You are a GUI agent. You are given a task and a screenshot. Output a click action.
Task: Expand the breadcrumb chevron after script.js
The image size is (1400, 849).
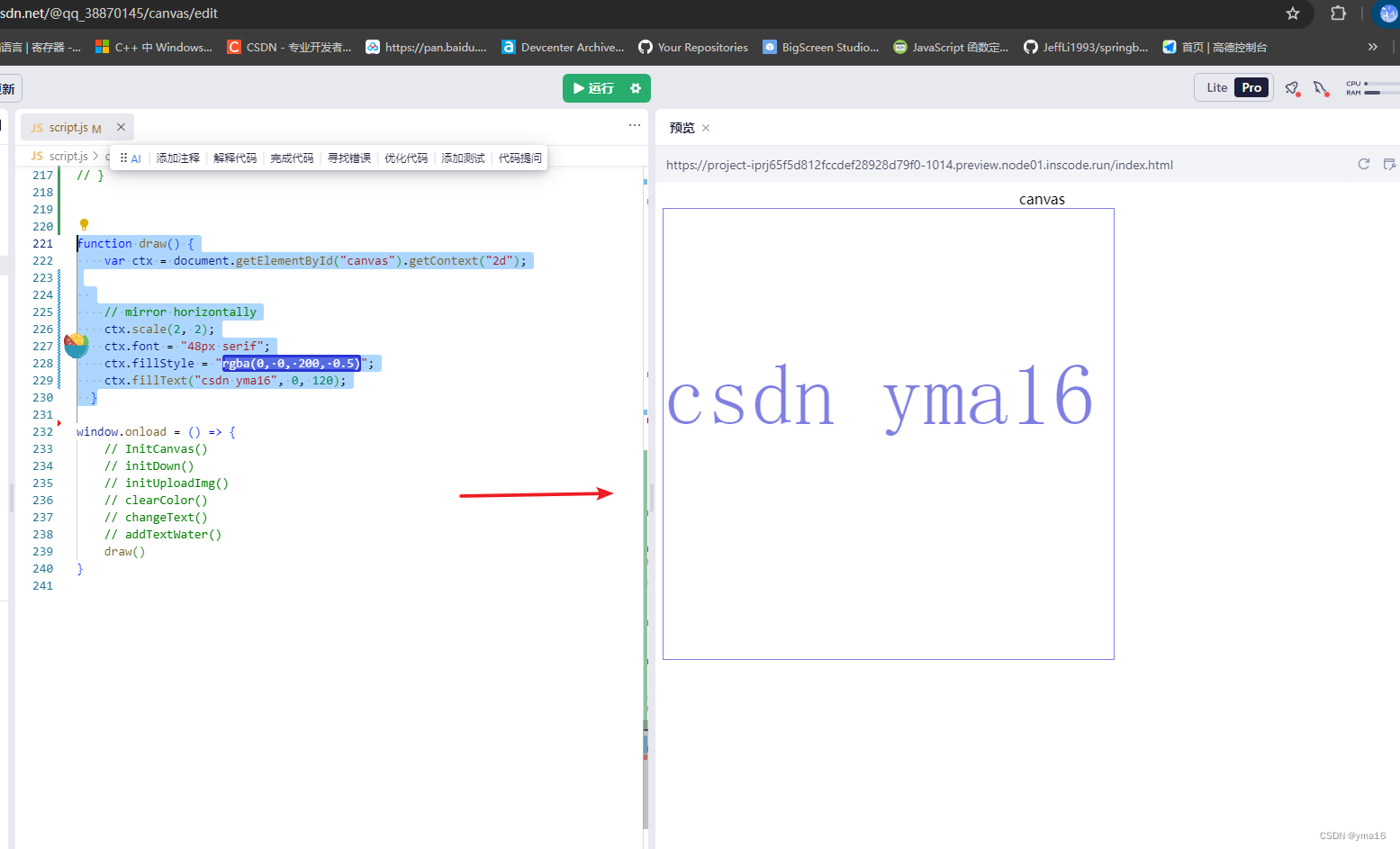point(96,157)
